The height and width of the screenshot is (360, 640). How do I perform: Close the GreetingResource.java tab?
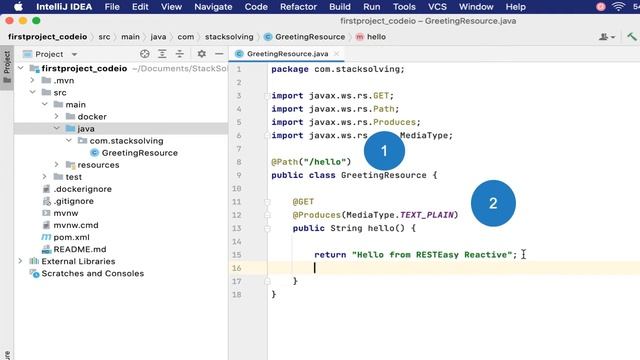(x=337, y=54)
